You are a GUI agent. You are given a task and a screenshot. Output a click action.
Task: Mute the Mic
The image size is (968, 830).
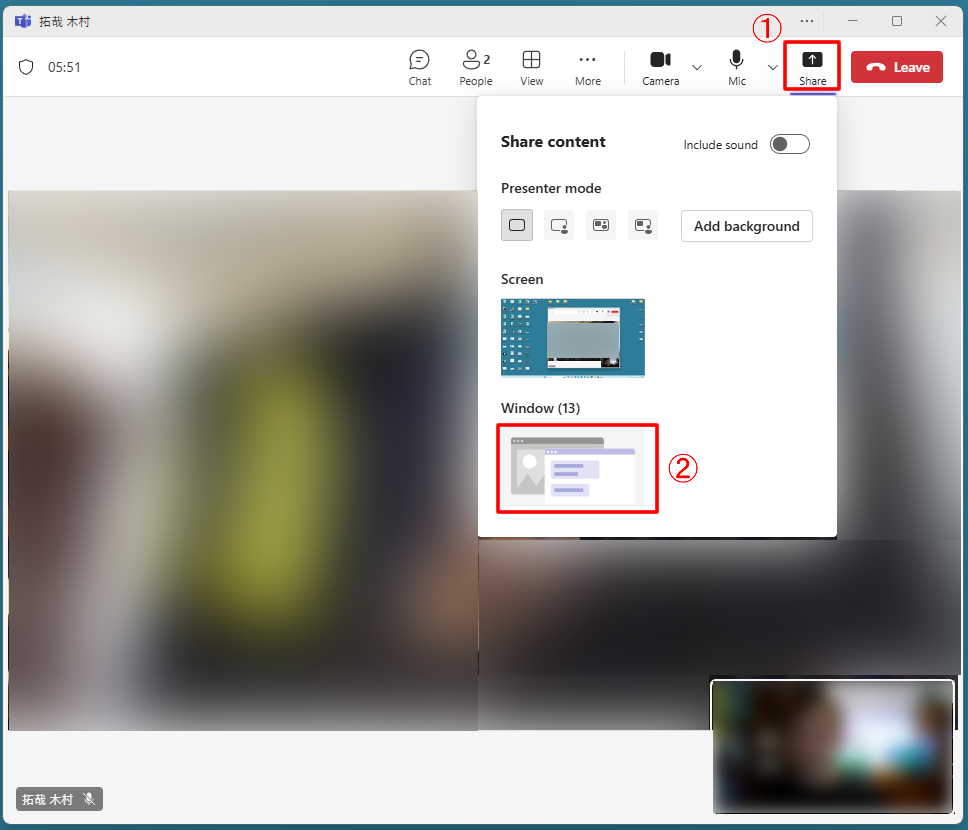click(x=736, y=67)
